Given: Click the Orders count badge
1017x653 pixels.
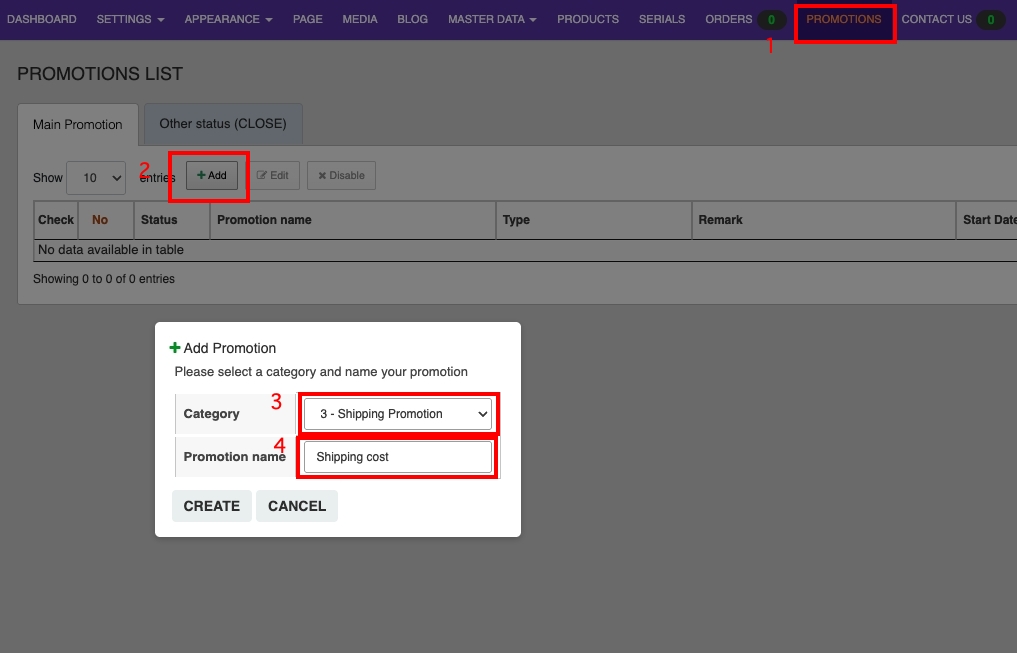Looking at the screenshot, I should (771, 20).
